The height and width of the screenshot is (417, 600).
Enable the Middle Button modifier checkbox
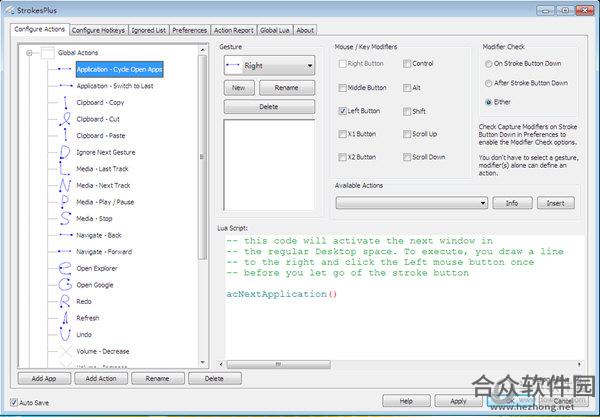click(x=342, y=88)
